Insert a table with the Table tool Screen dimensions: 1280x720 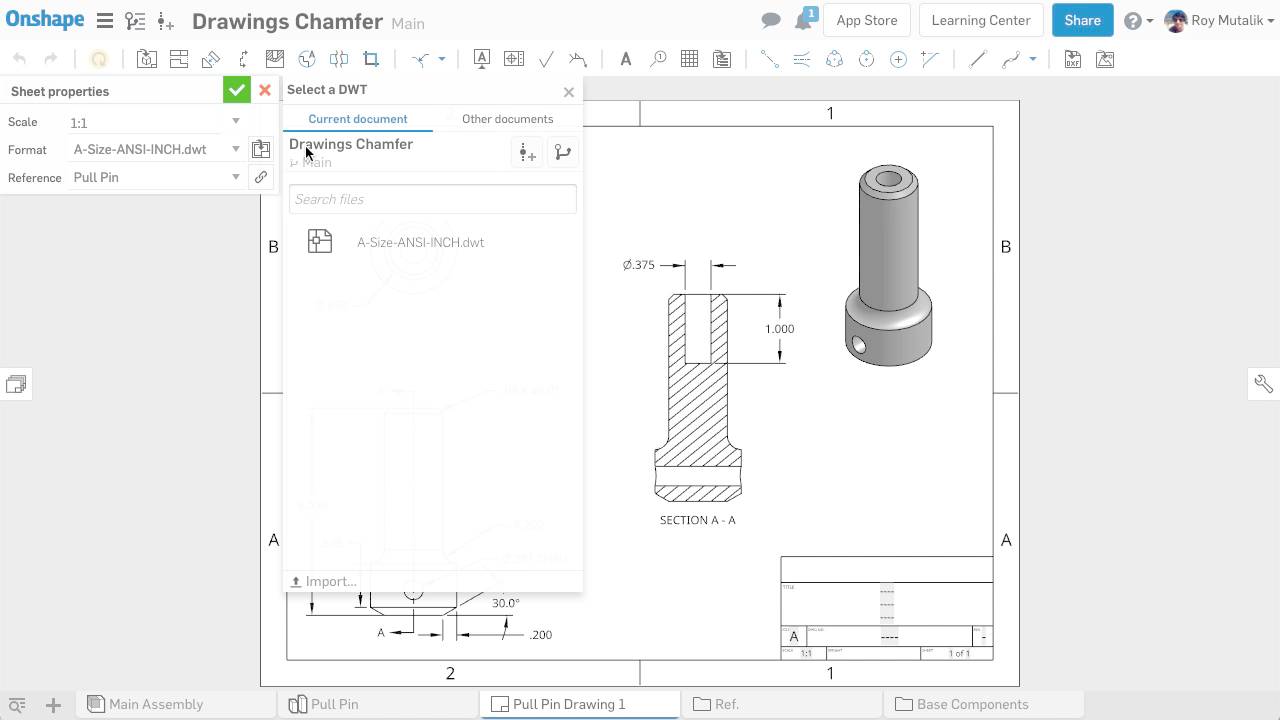(689, 60)
